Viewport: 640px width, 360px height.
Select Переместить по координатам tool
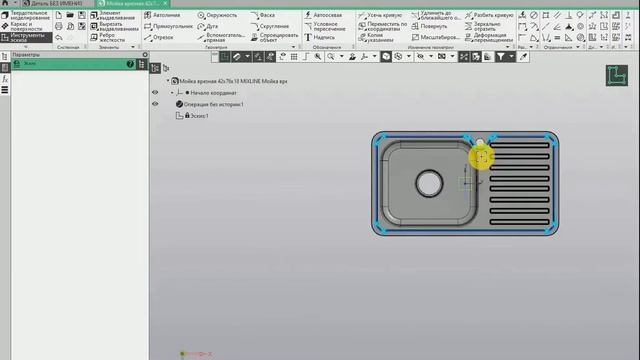(x=383, y=26)
